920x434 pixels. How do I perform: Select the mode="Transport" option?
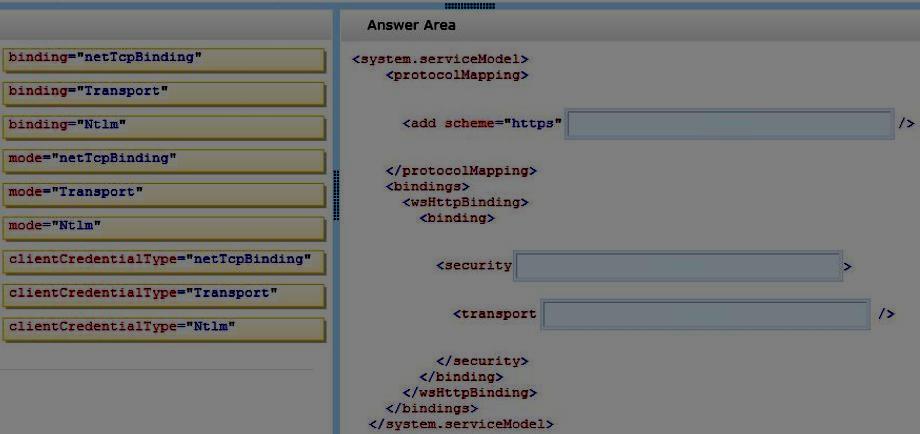163,195
